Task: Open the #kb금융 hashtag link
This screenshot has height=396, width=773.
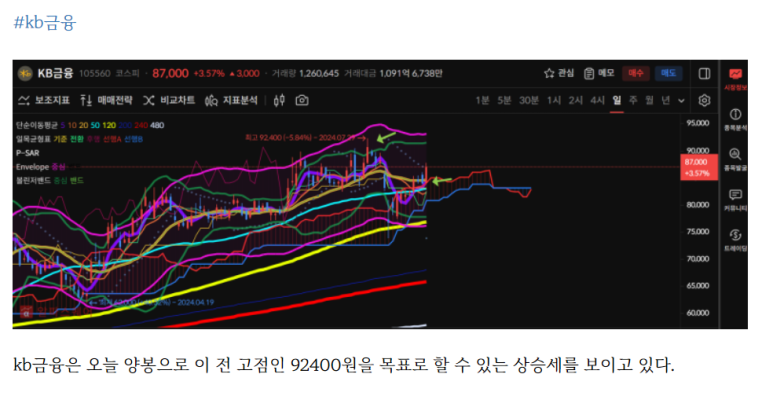Action: (x=44, y=23)
